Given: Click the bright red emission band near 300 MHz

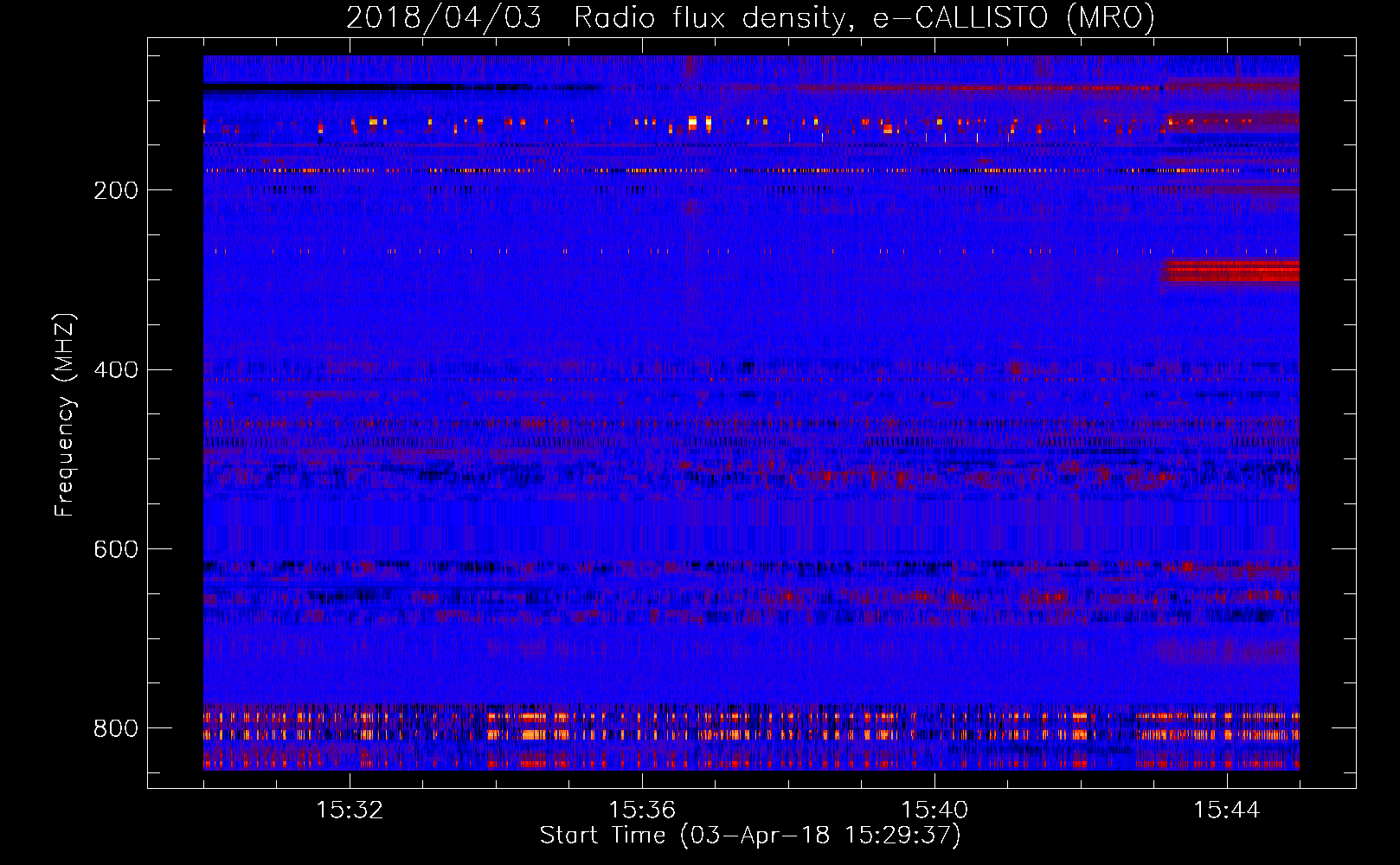Looking at the screenshot, I should [x=1230, y=272].
